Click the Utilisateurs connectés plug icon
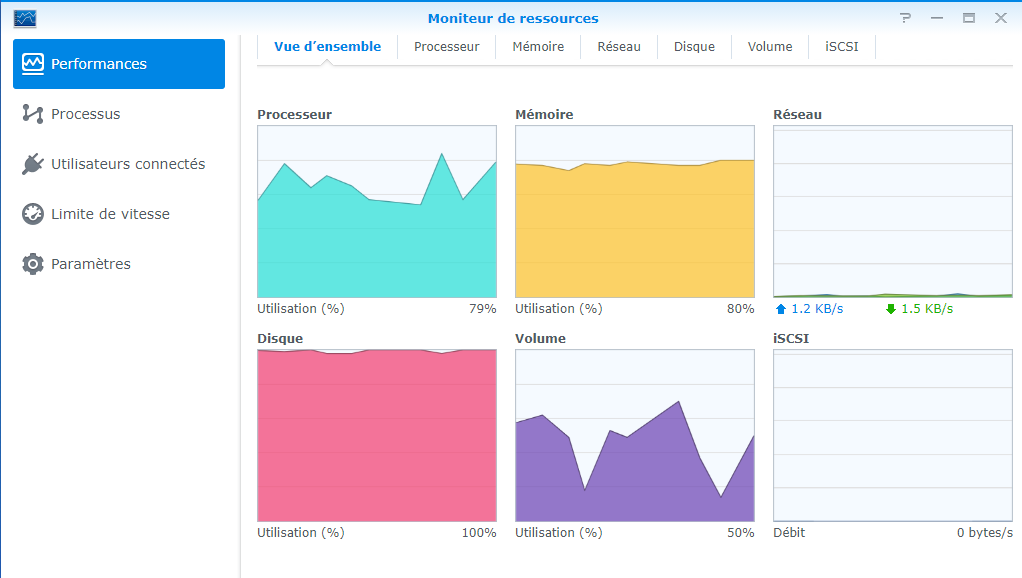Image resolution: width=1022 pixels, height=578 pixels. tap(33, 164)
